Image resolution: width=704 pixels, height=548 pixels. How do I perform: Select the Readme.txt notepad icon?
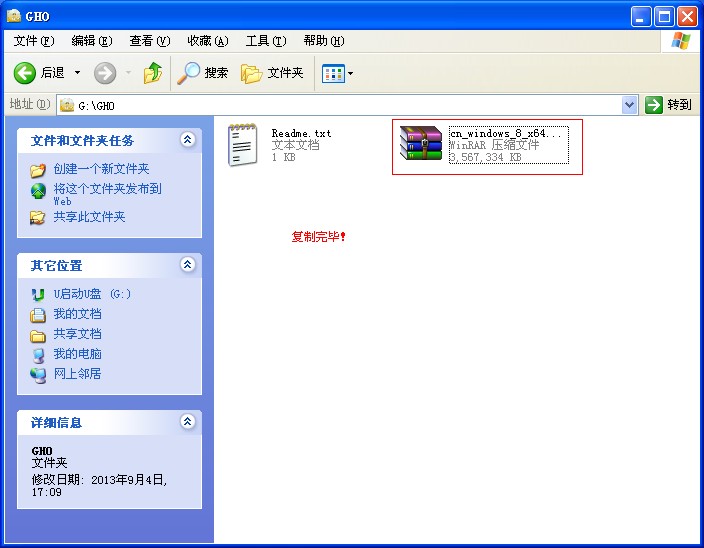[242, 145]
